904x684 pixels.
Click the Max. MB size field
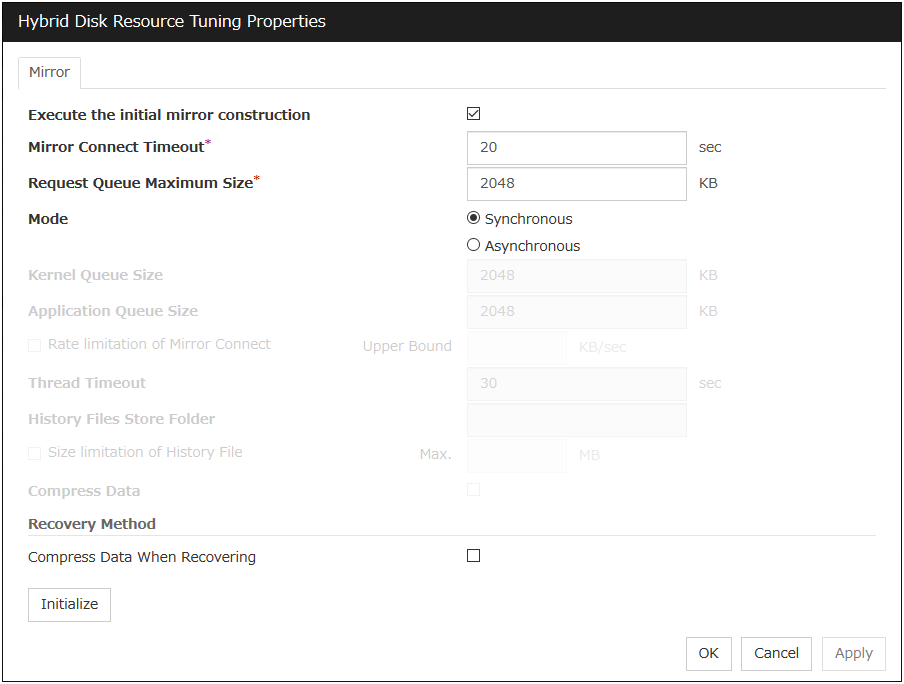(x=516, y=455)
